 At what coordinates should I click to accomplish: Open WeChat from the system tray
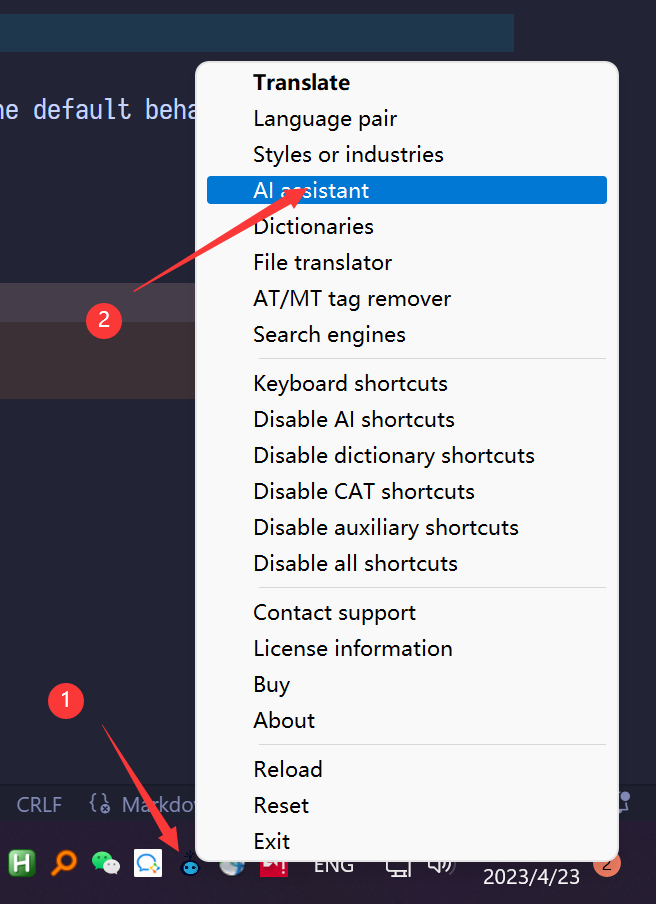(106, 862)
